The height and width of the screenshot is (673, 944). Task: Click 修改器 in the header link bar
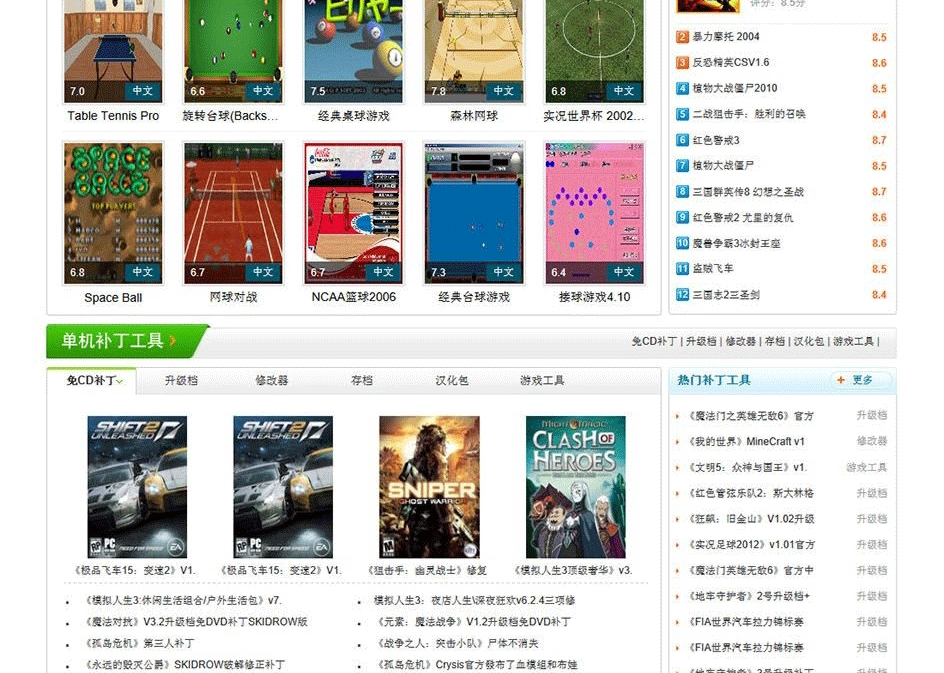(x=741, y=341)
